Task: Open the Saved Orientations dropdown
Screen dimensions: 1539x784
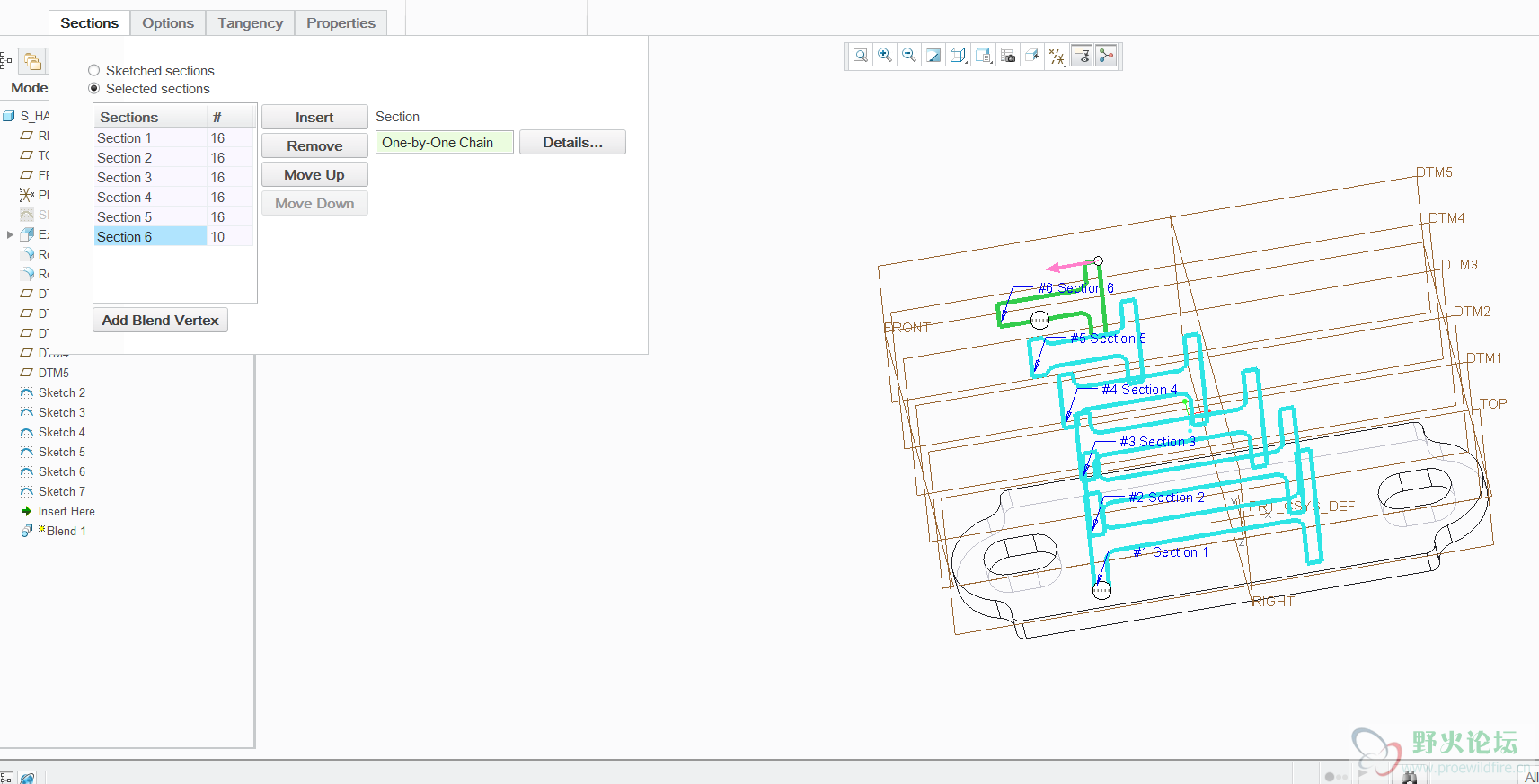Action: 984,56
